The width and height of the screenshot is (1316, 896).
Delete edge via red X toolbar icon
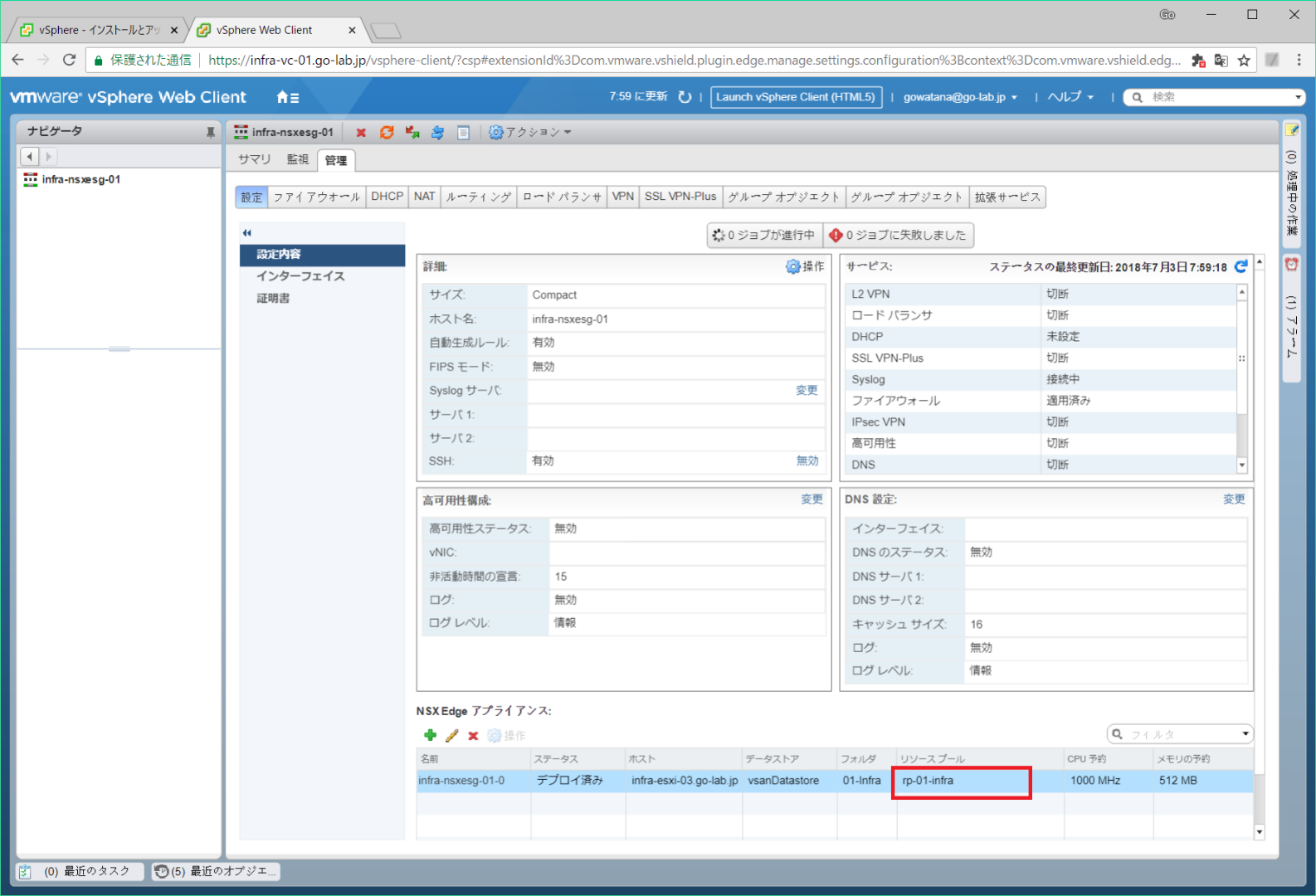point(361,133)
